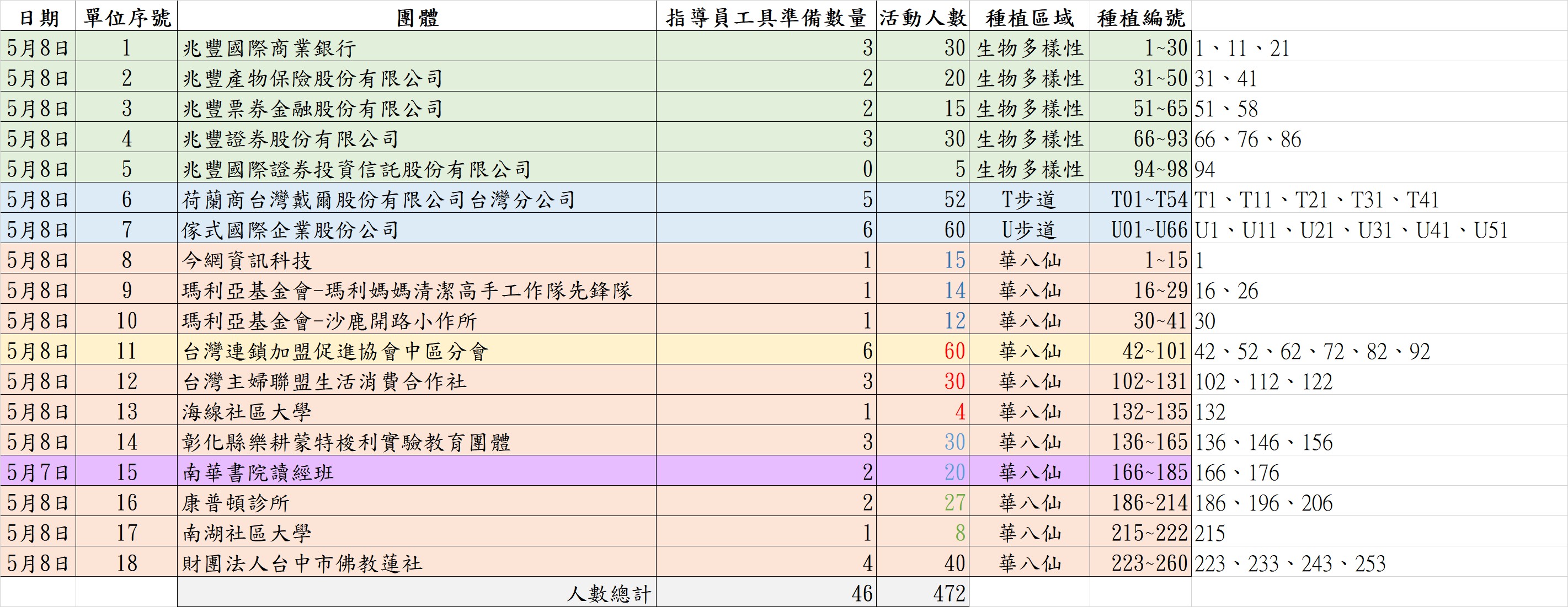This screenshot has height=607, width=1568.
Task: Select the green 8 participant count
Action: click(x=923, y=532)
